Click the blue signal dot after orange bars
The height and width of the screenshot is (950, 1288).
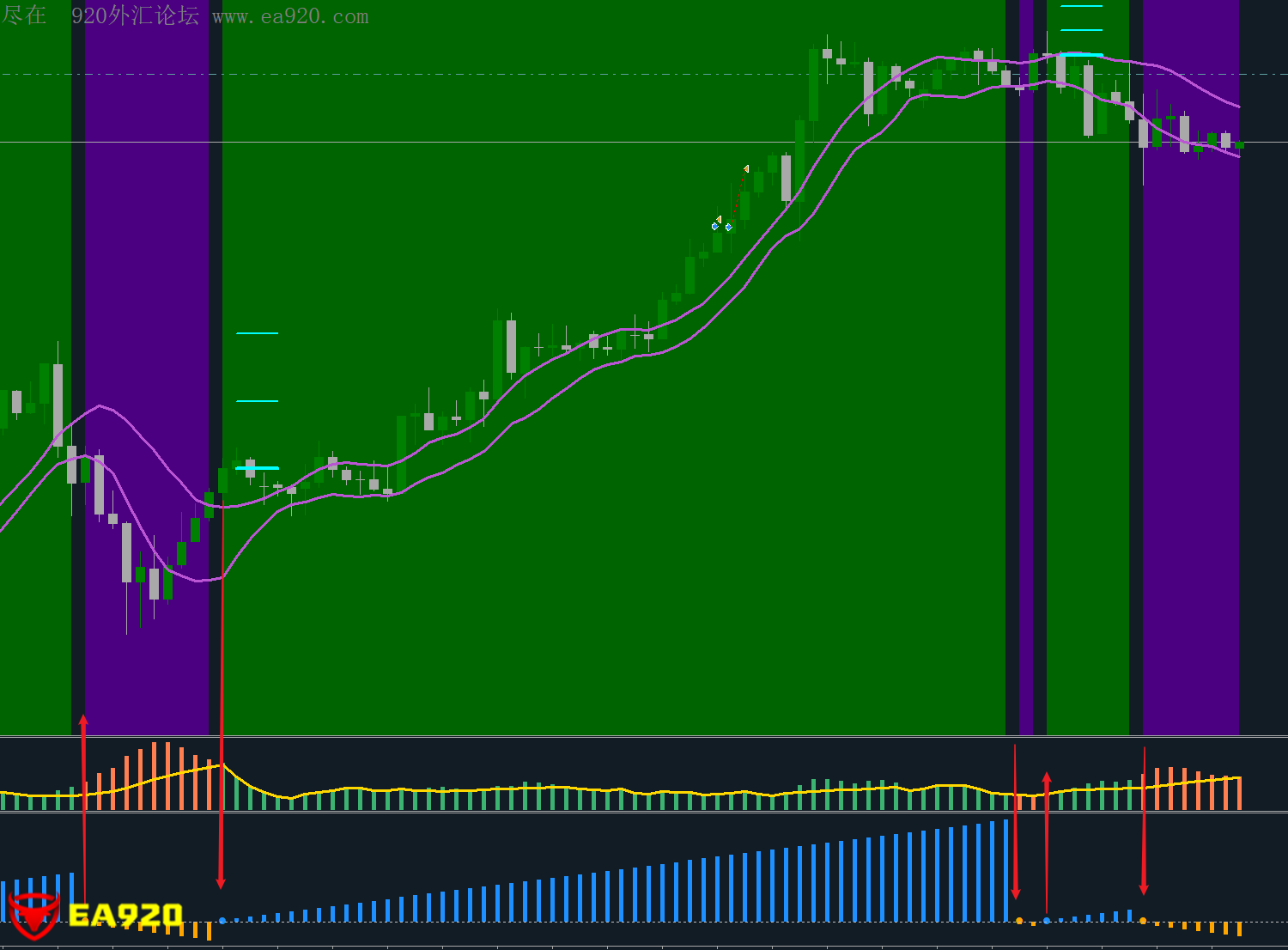[222, 921]
